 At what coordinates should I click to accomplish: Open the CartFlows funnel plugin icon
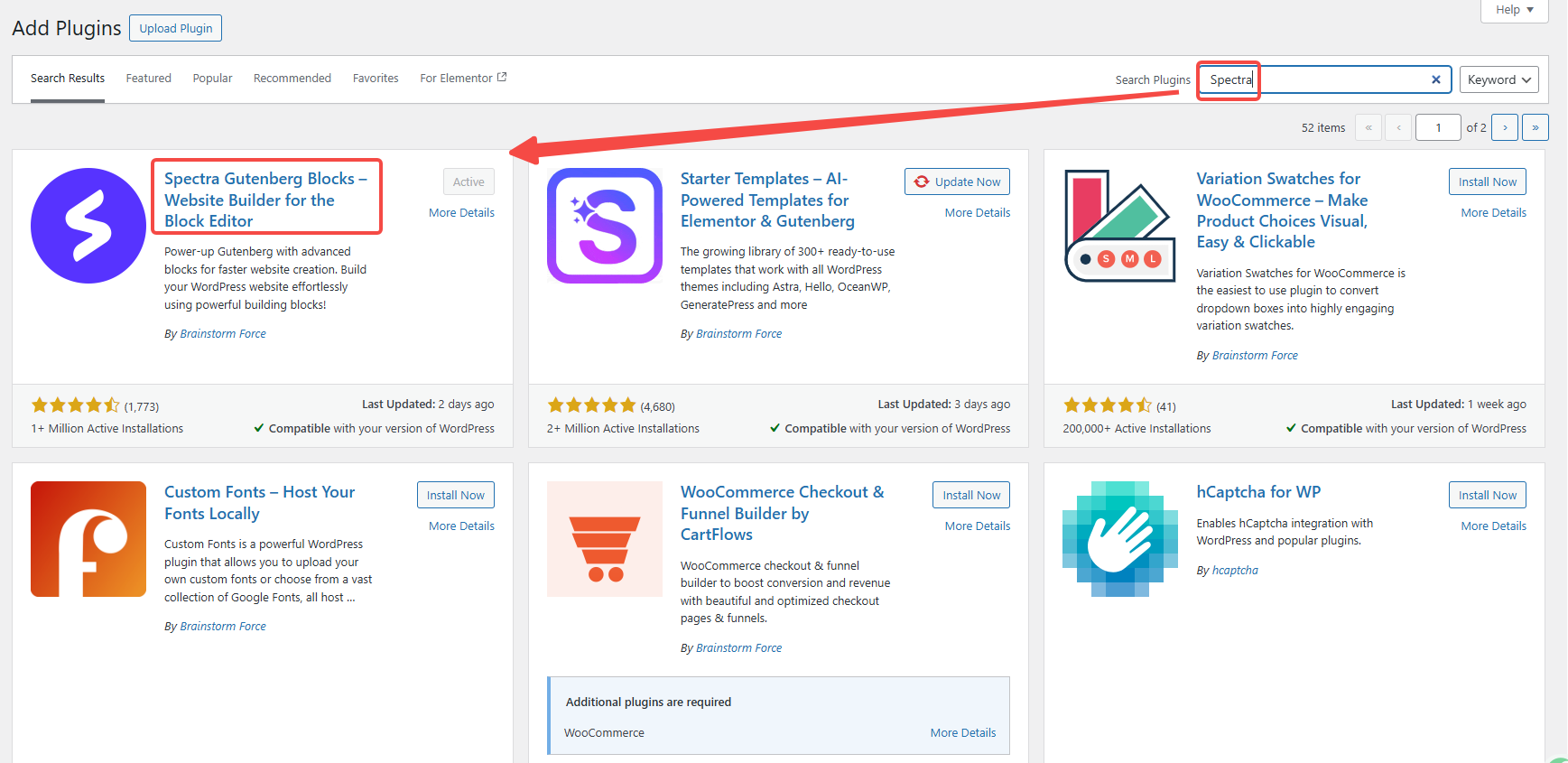pos(605,539)
